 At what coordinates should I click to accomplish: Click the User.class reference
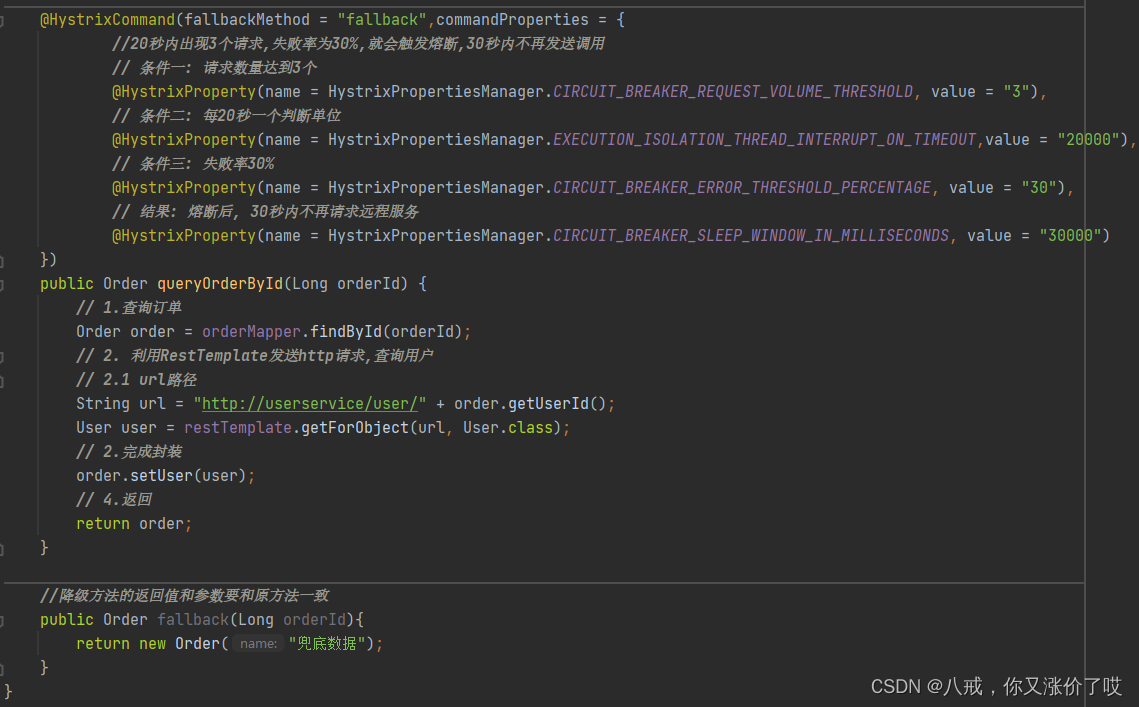[x=505, y=427]
